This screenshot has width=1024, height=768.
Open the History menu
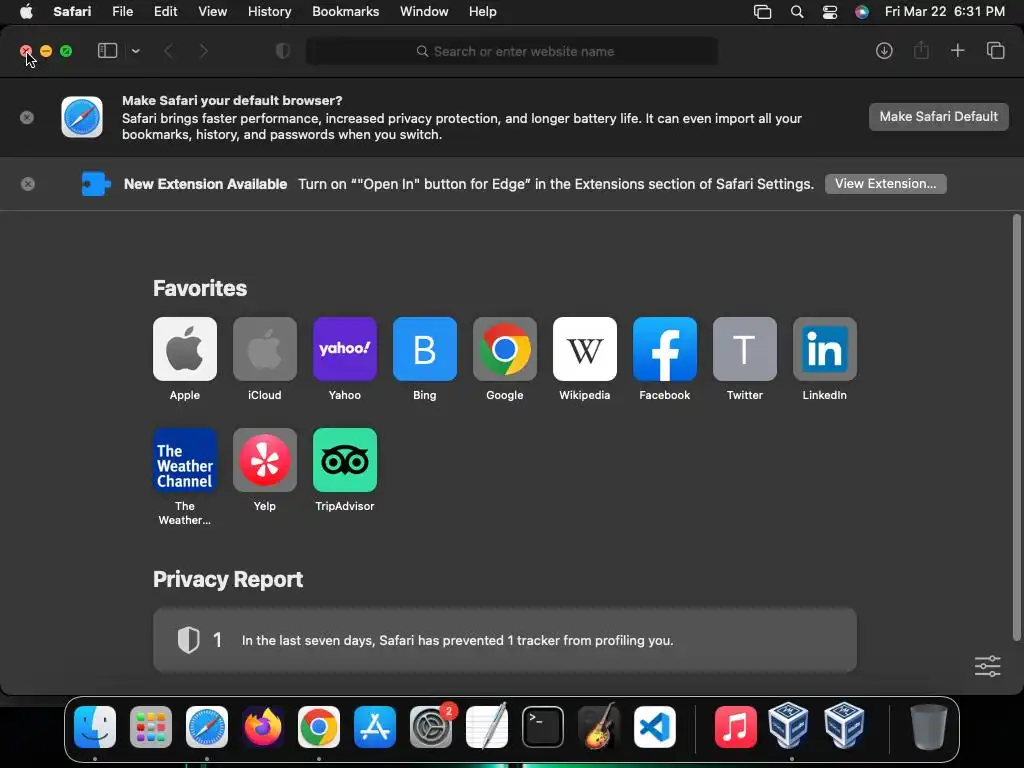coord(269,11)
